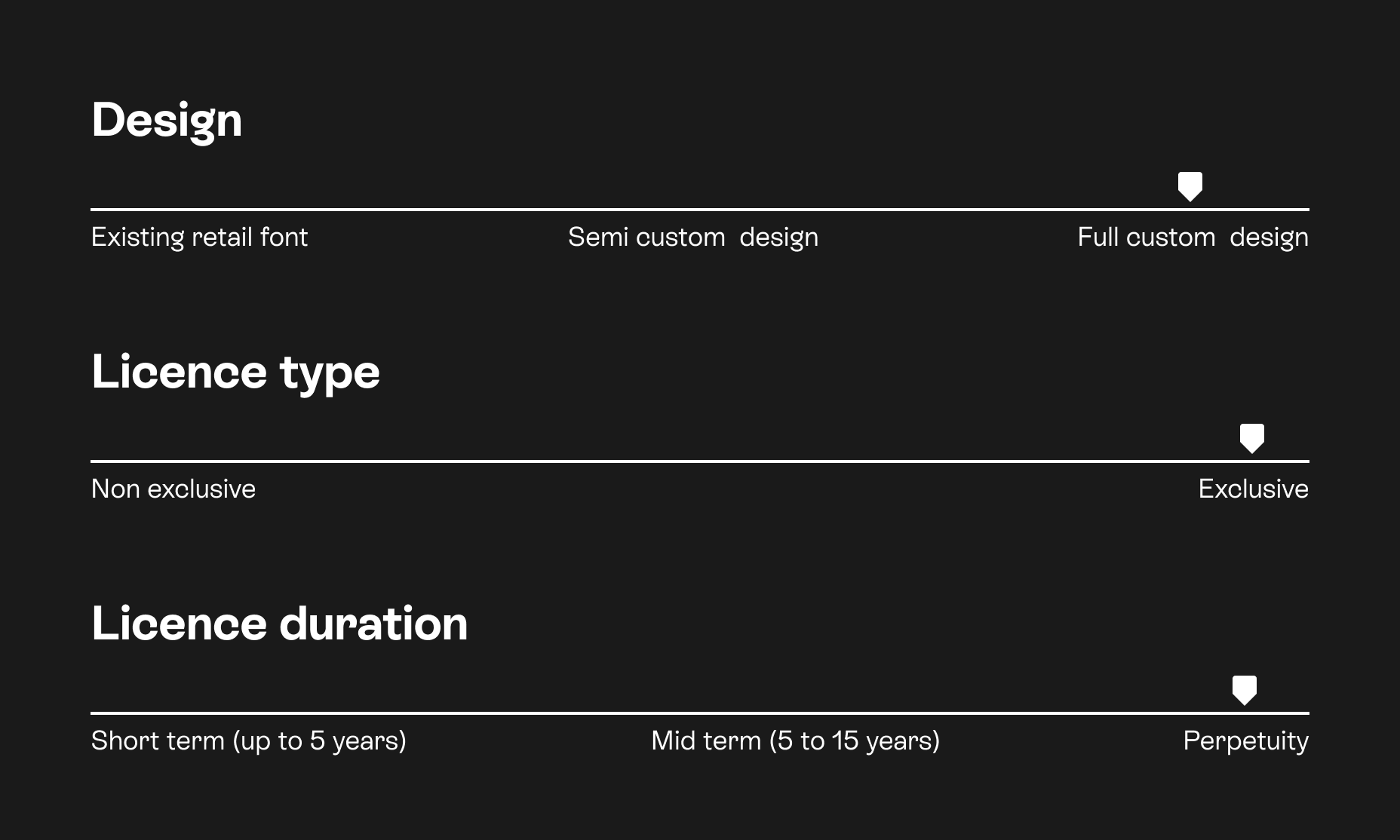Click the Licence type slider marker
The height and width of the screenshot is (840, 1400).
1251,437
